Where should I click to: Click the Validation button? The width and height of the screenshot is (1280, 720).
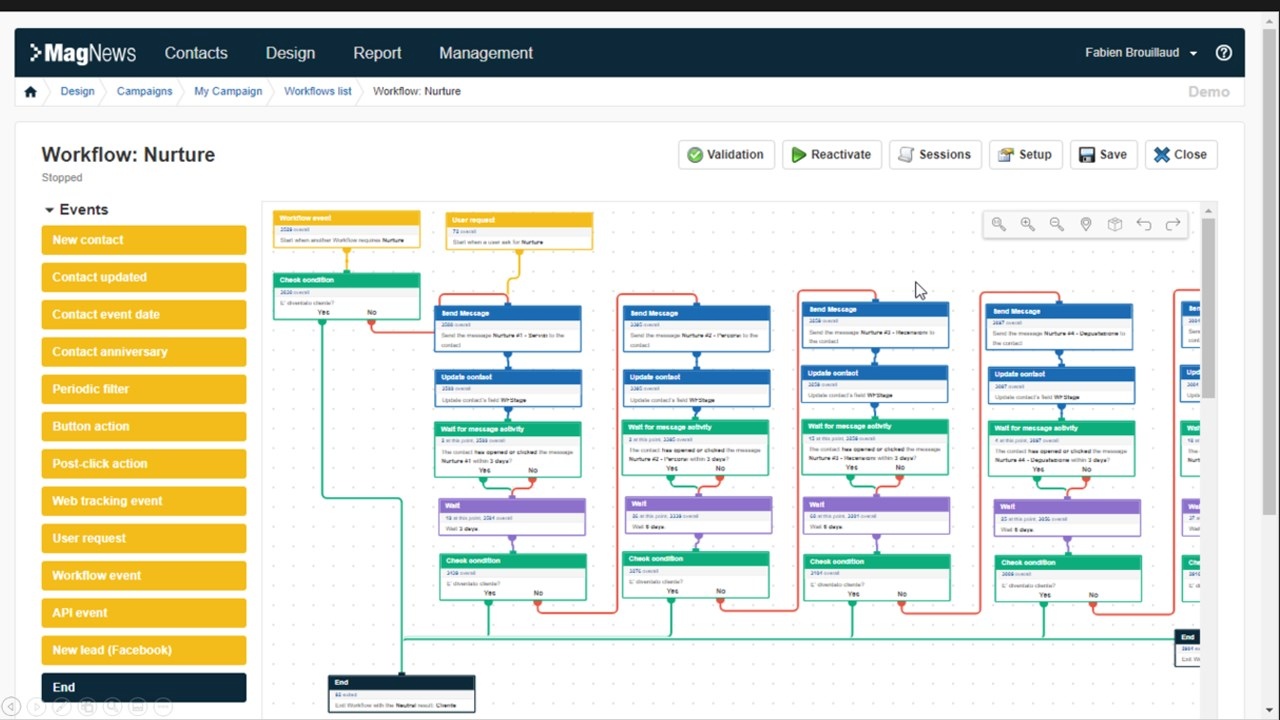tap(726, 155)
